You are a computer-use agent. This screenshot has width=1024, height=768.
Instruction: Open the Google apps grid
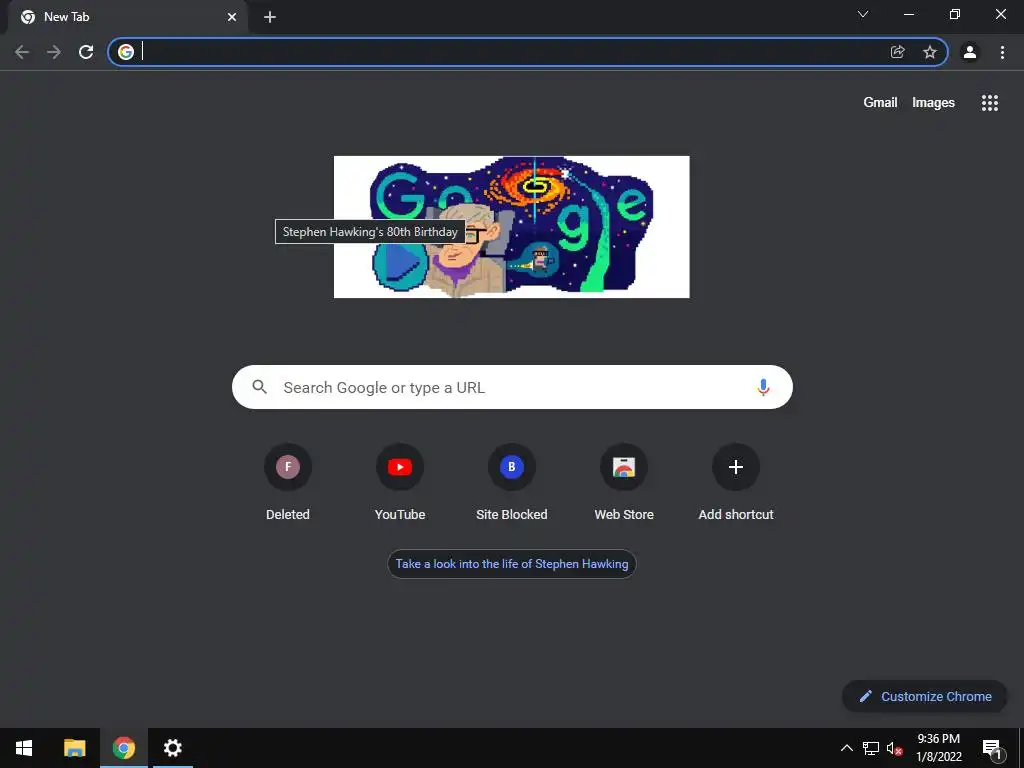pyautogui.click(x=990, y=103)
